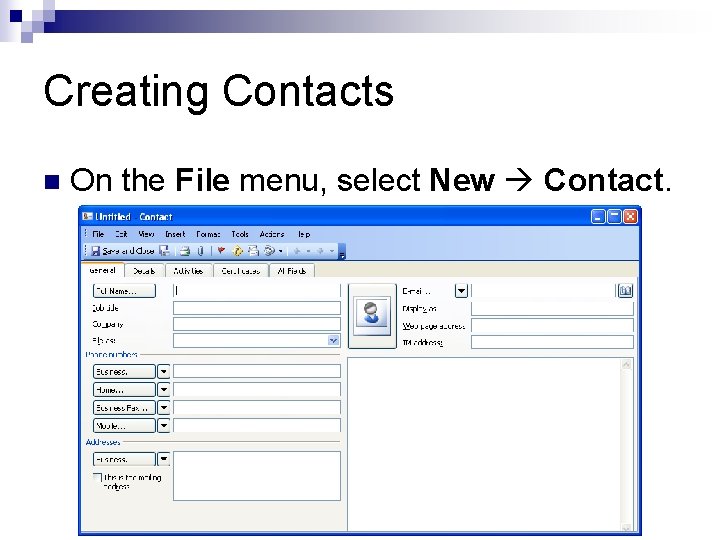Click the large notes text area
Screen dimensions: 720x540
485,444
